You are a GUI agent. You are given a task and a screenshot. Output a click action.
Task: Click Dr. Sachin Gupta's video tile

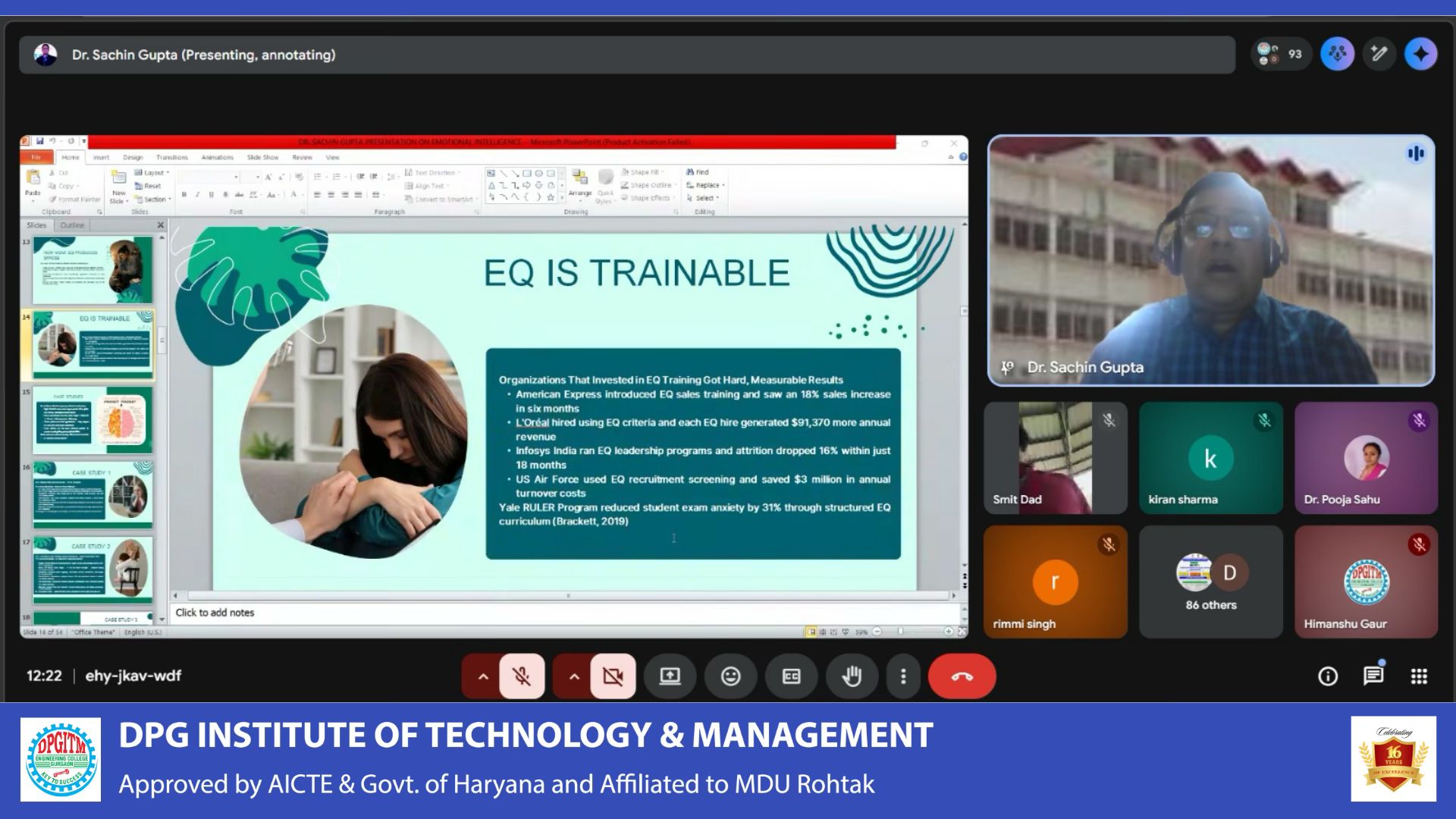pyautogui.click(x=1210, y=260)
